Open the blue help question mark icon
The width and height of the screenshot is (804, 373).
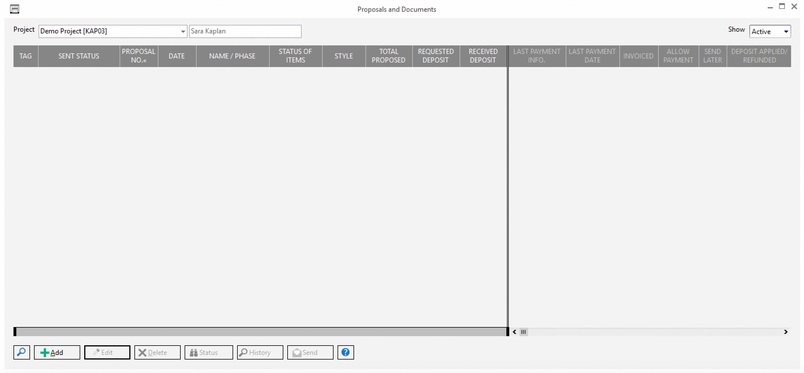[x=346, y=352]
